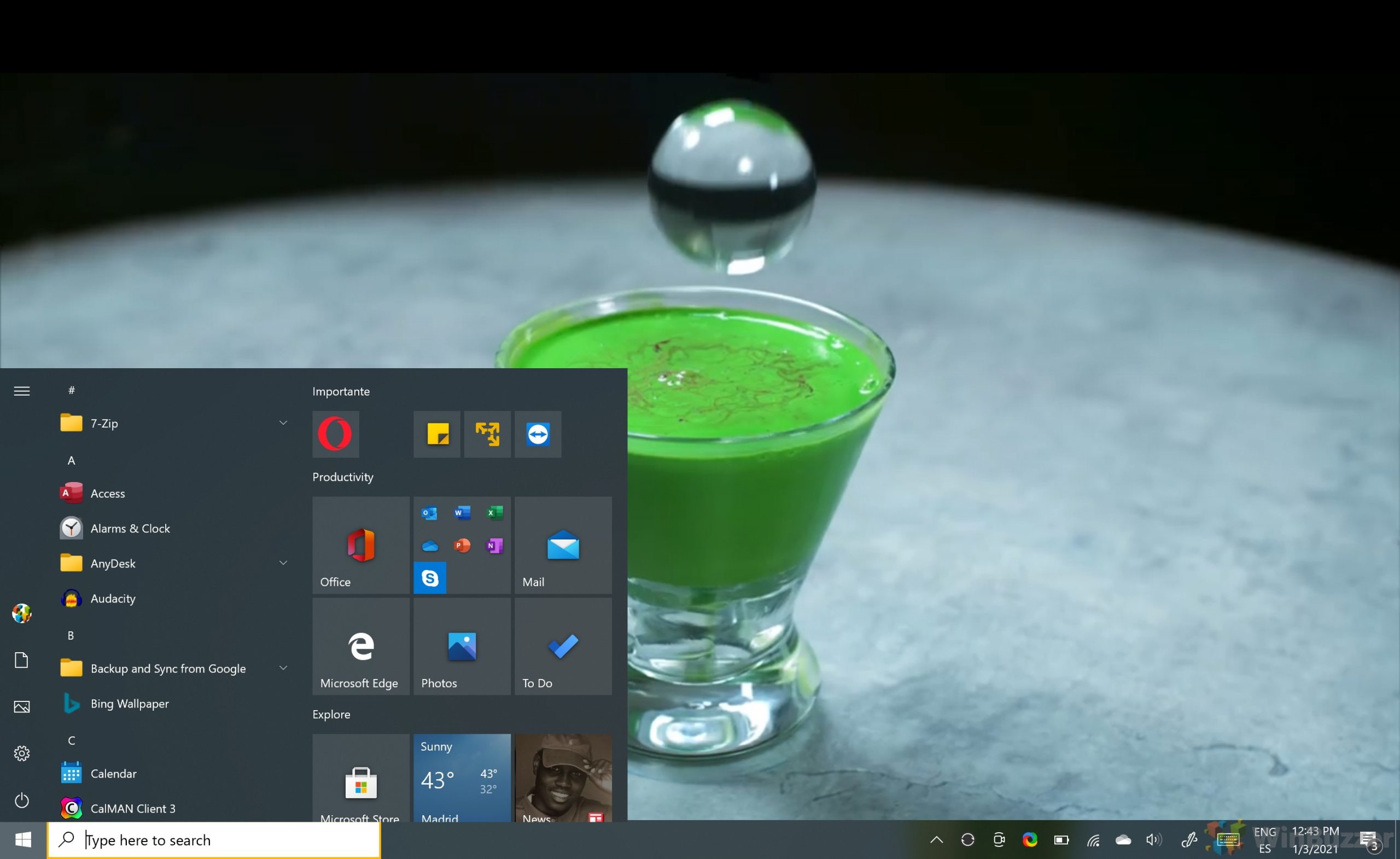Open OneDrive from the Office folder tile
Viewport: 1400px width, 859px height.
point(429,545)
